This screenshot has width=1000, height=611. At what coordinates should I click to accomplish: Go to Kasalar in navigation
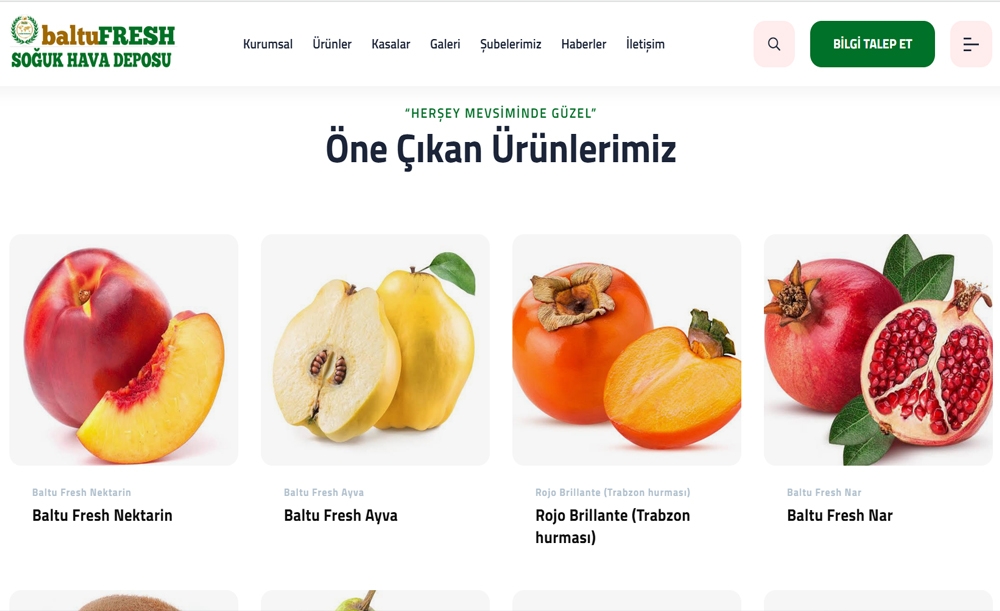(x=391, y=44)
